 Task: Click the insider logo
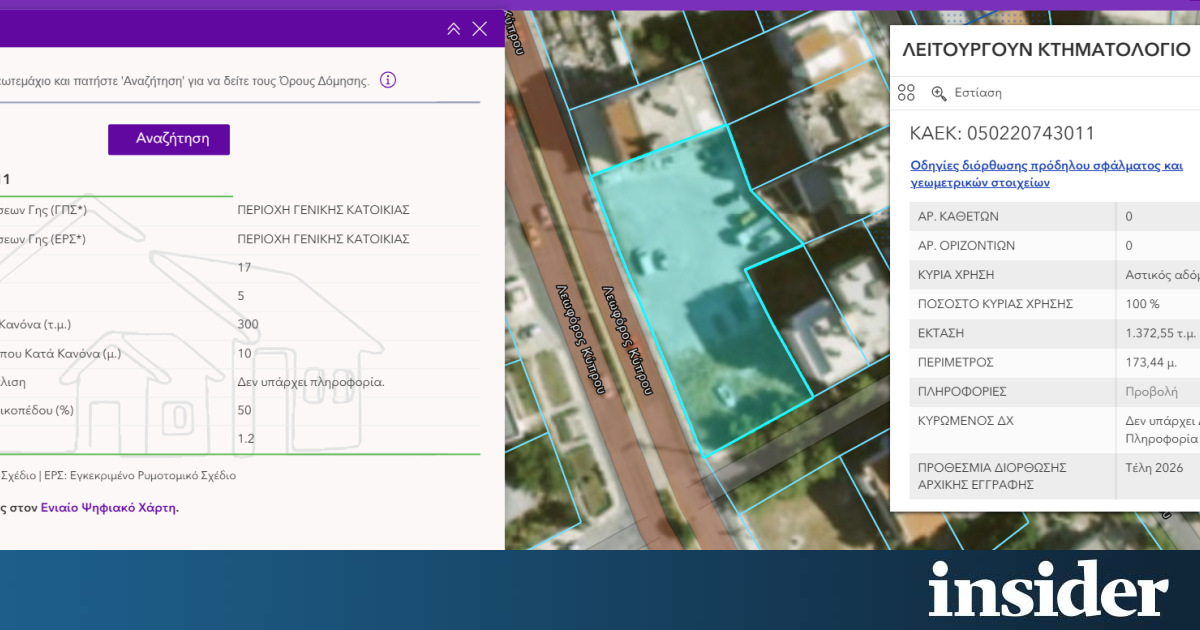pos(1047,590)
